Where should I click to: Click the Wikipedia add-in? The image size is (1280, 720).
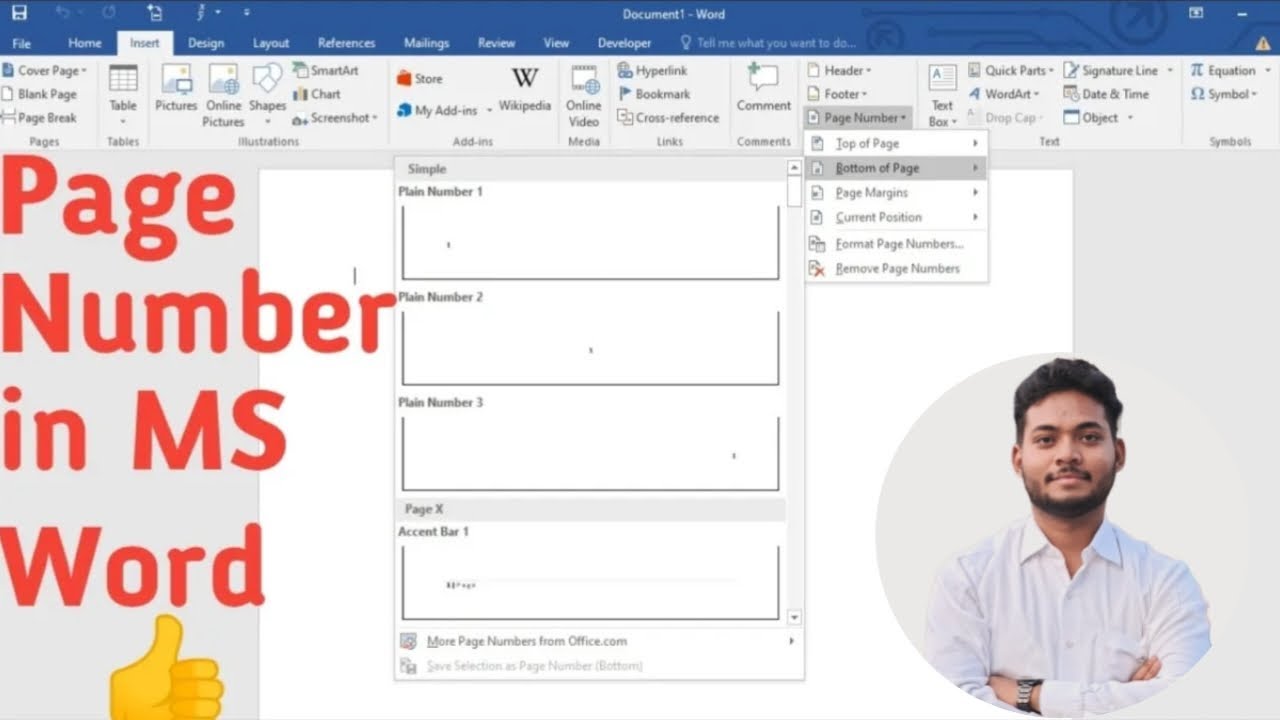pyautogui.click(x=525, y=90)
